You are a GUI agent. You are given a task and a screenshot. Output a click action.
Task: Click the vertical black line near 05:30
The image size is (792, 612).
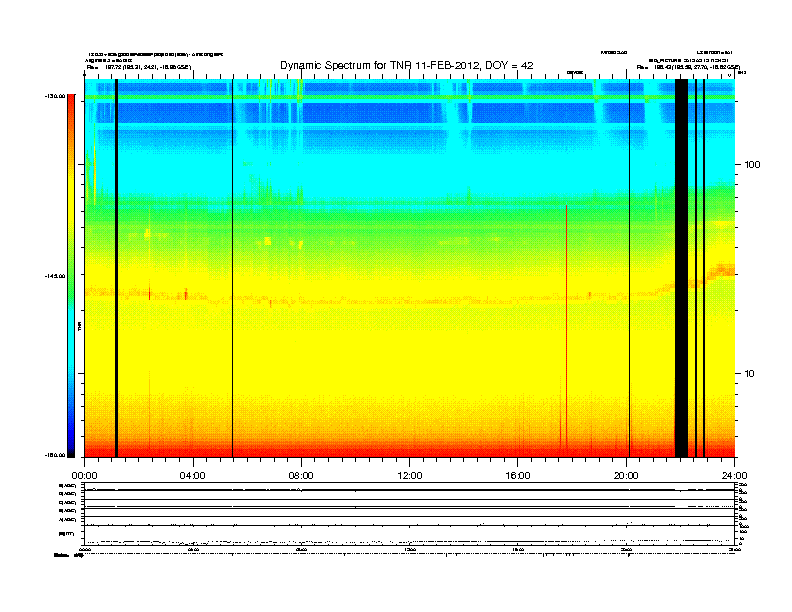pyautogui.click(x=232, y=268)
